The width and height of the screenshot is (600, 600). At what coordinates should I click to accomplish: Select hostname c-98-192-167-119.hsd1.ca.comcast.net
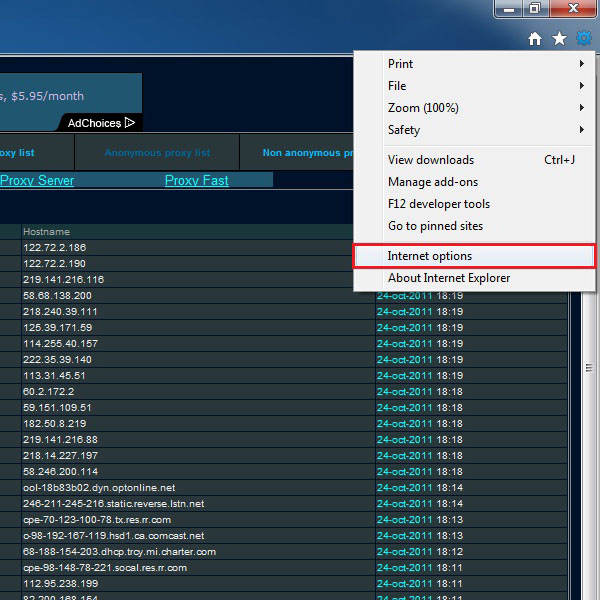114,536
